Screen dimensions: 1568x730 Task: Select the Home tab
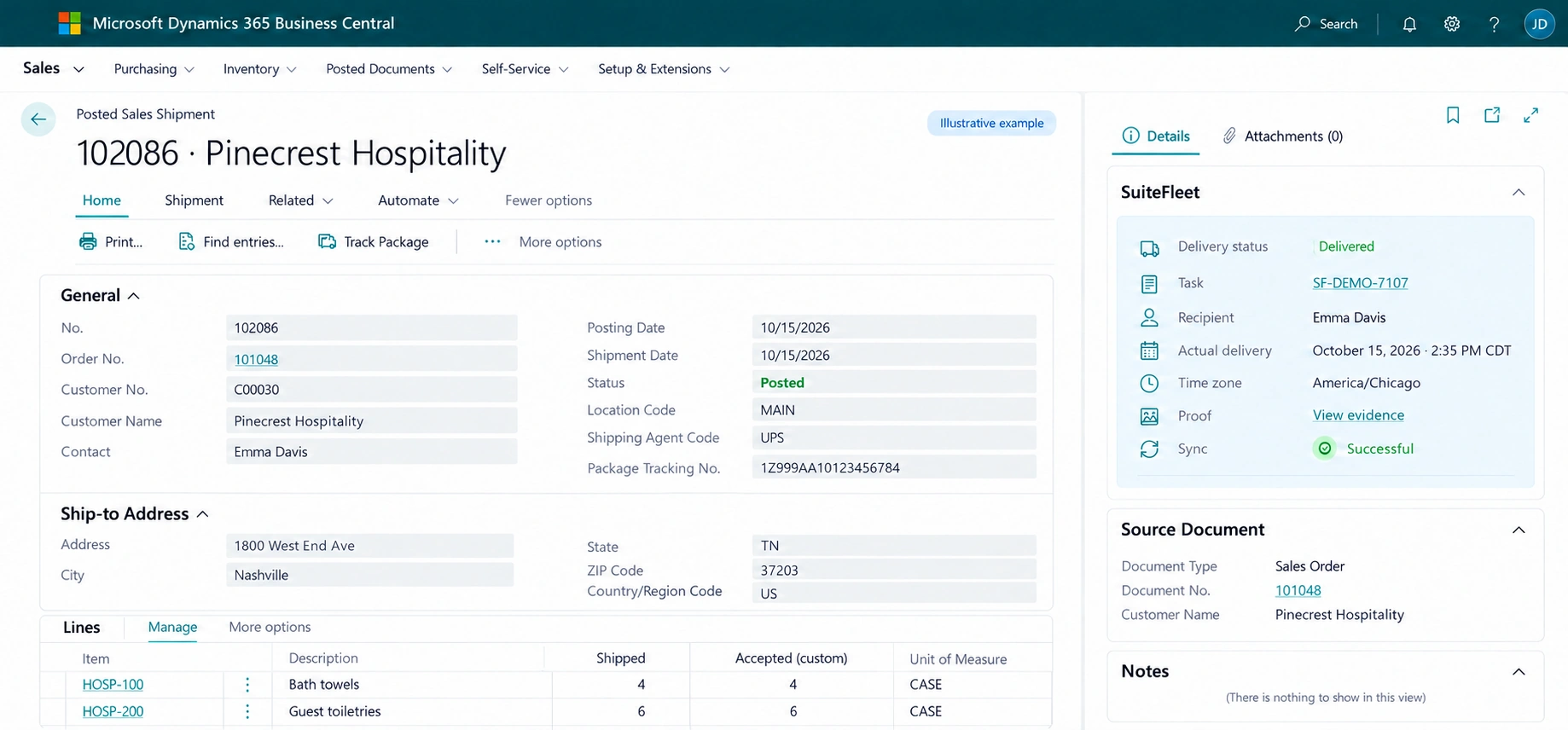pyautogui.click(x=102, y=200)
